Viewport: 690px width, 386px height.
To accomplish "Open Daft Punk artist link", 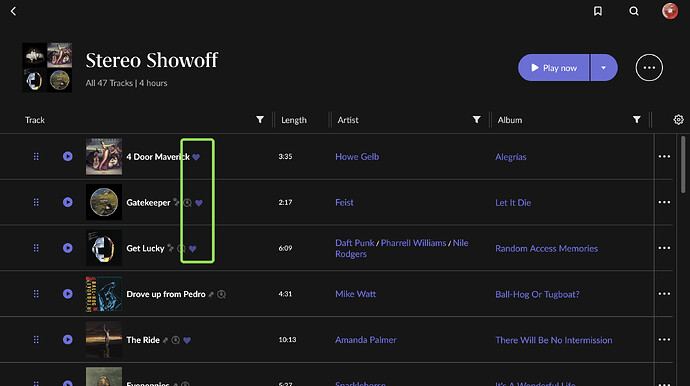I will click(355, 243).
